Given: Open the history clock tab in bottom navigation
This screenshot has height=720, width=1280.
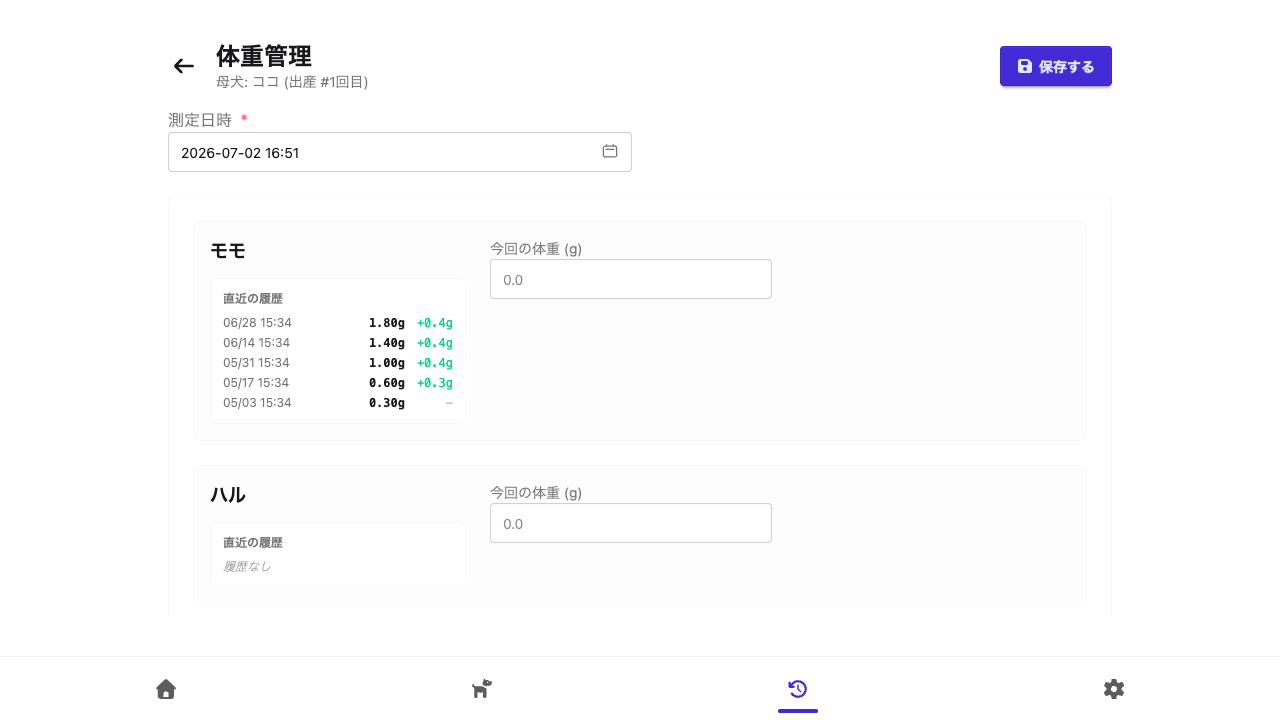Looking at the screenshot, I should [798, 689].
